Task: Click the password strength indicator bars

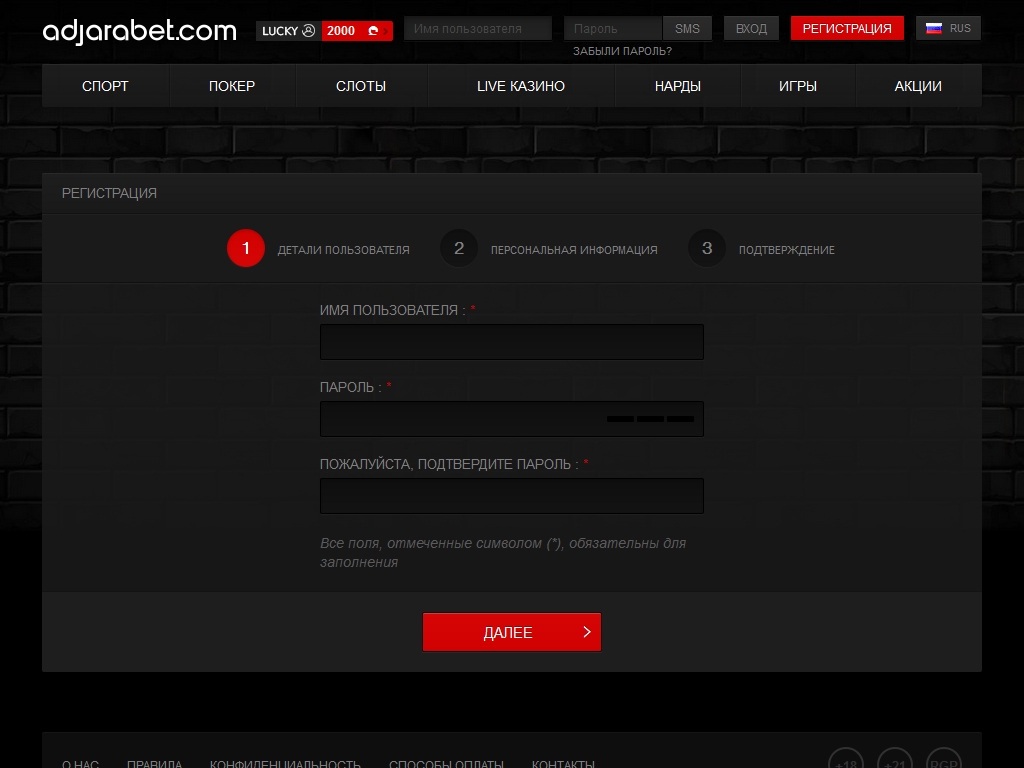Action: tap(650, 419)
